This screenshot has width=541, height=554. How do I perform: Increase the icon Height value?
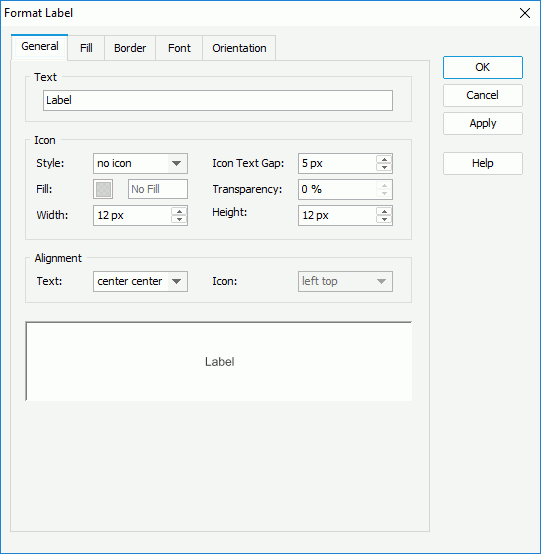point(384,211)
